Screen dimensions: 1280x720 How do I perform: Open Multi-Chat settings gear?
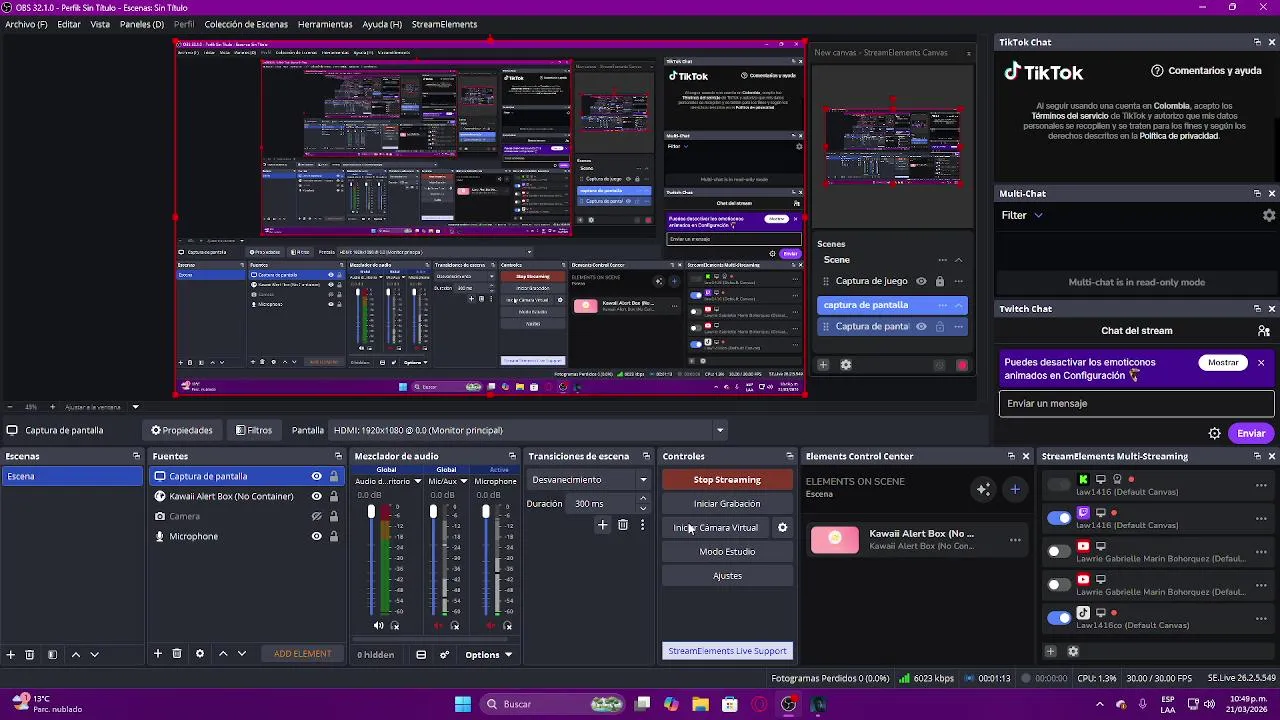[1269, 215]
